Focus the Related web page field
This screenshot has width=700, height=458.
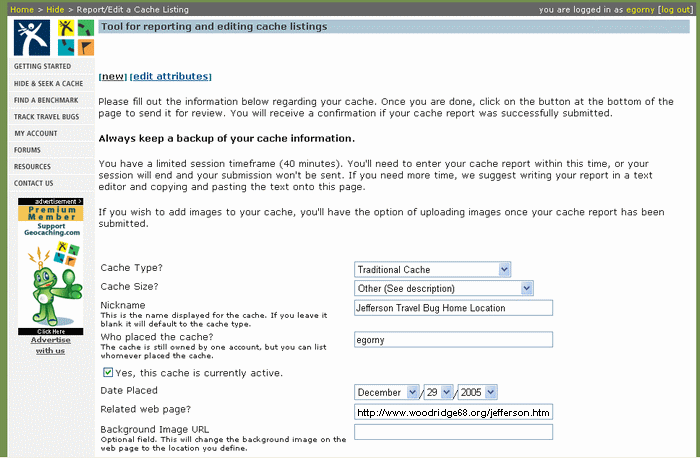click(454, 412)
